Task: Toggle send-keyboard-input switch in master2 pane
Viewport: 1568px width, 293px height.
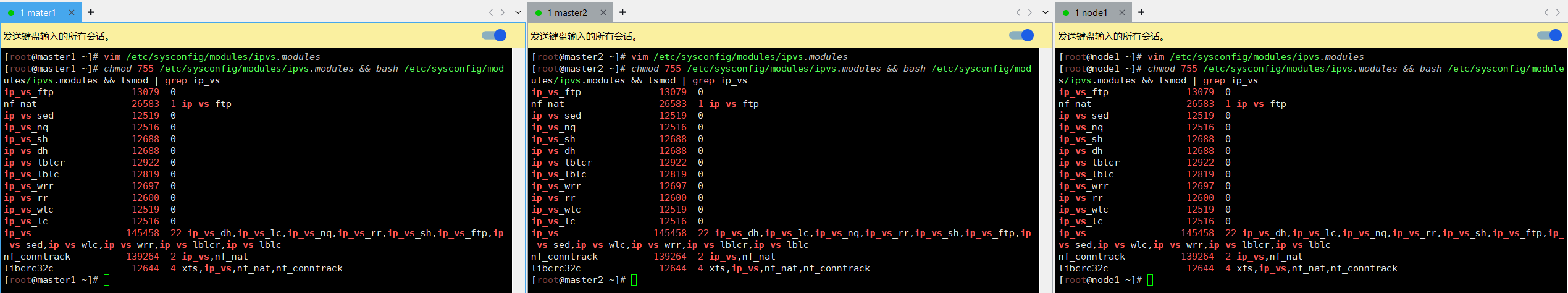Action: [1021, 35]
